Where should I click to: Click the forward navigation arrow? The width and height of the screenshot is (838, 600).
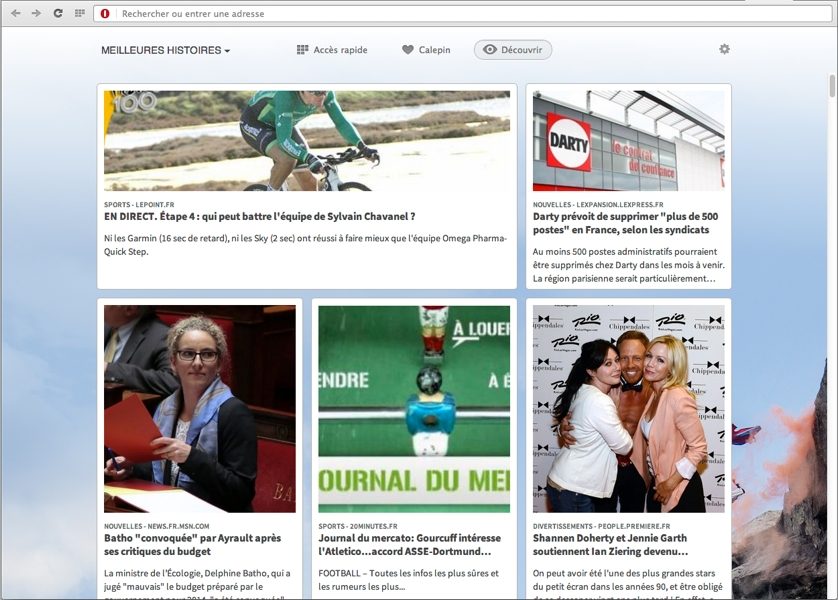tap(36, 13)
